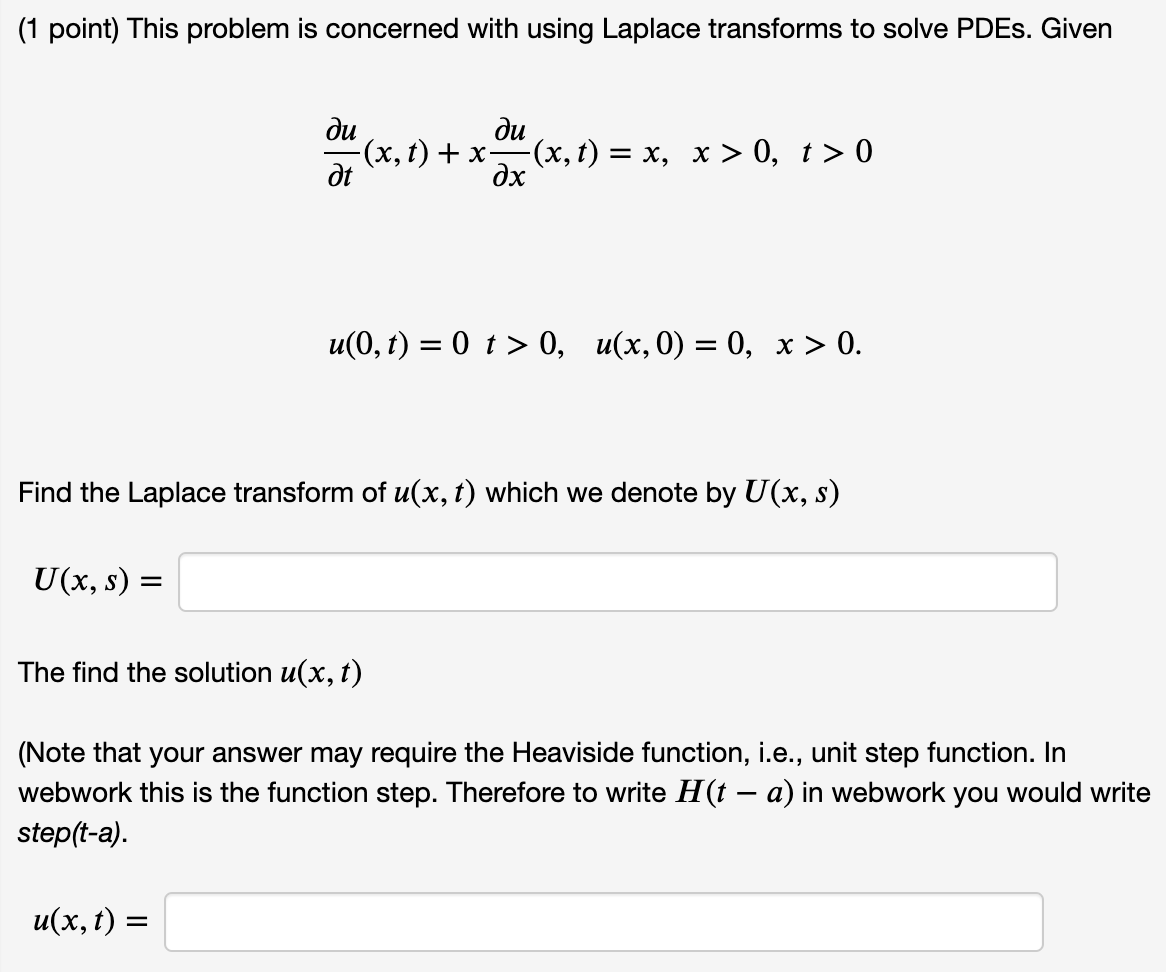Select the italic step(t-a) text
This screenshot has width=1166, height=972.
[x=72, y=833]
